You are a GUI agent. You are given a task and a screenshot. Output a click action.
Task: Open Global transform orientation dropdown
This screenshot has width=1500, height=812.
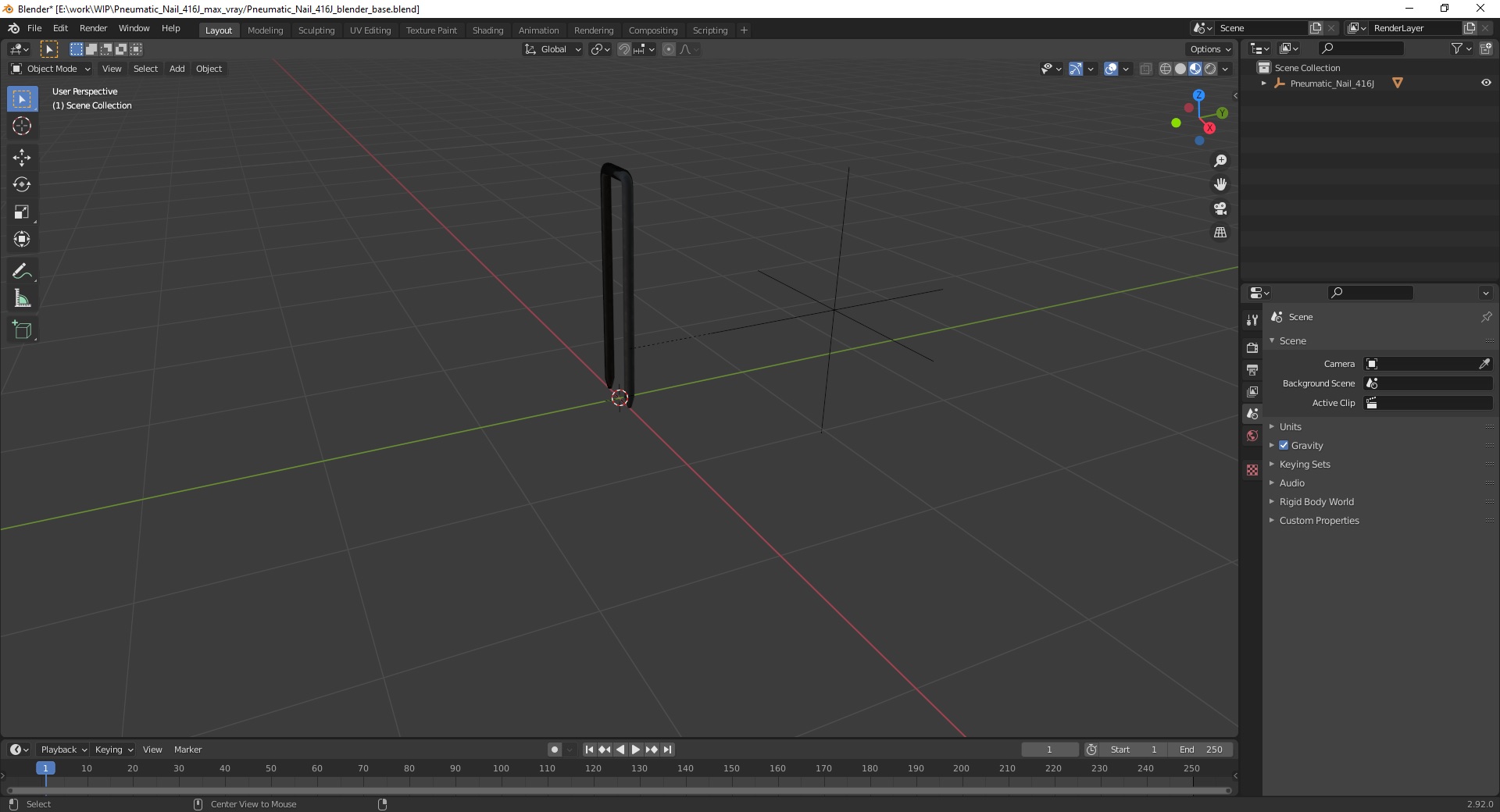552,49
